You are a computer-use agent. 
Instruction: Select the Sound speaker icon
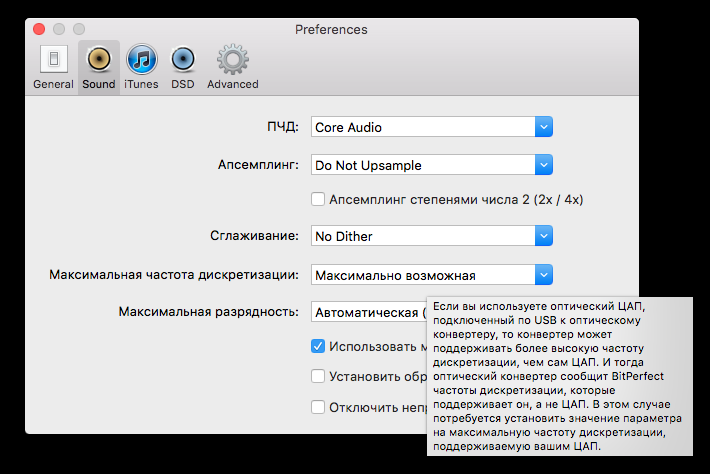pyautogui.click(x=98, y=61)
